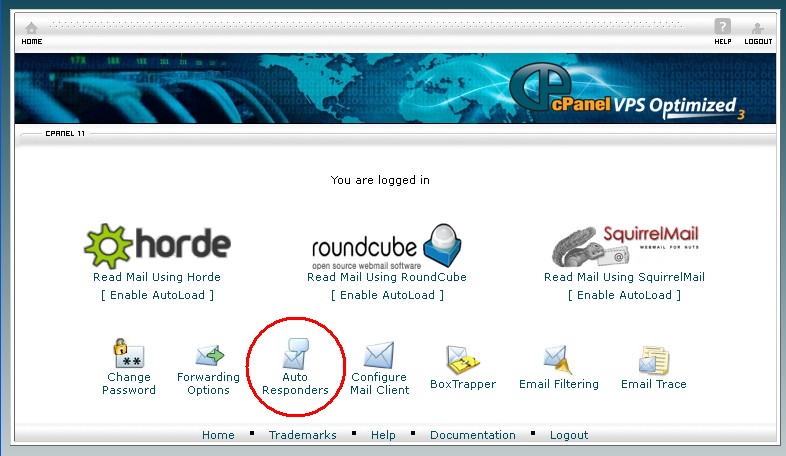The width and height of the screenshot is (786, 456).
Task: Open Trademarks in the footer
Action: pos(302,435)
